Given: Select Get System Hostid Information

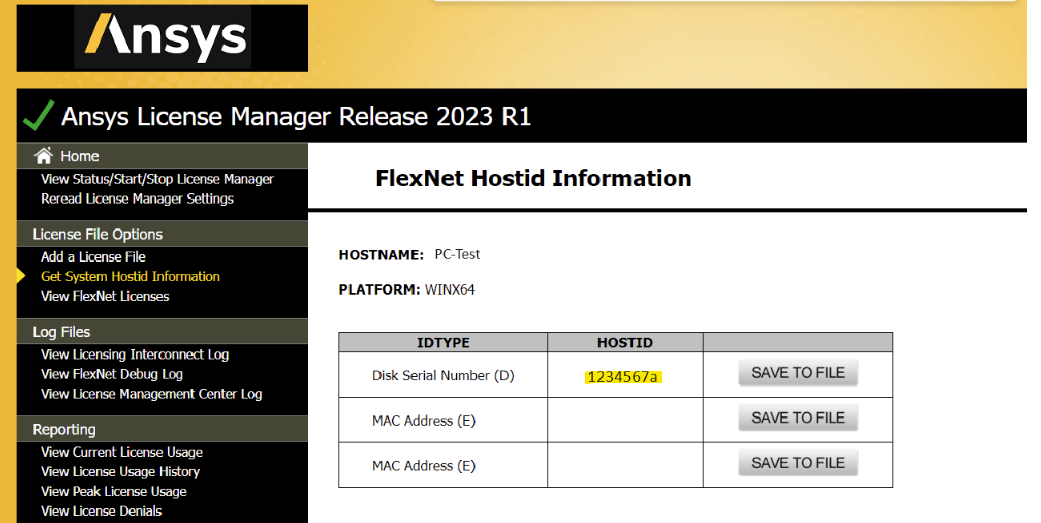Looking at the screenshot, I should pos(130,277).
